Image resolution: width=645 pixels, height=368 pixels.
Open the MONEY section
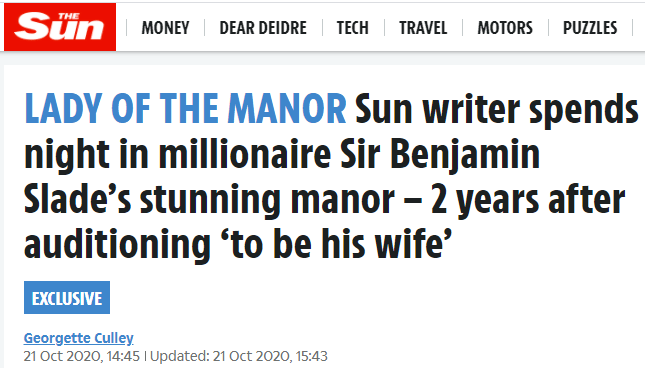tap(165, 28)
